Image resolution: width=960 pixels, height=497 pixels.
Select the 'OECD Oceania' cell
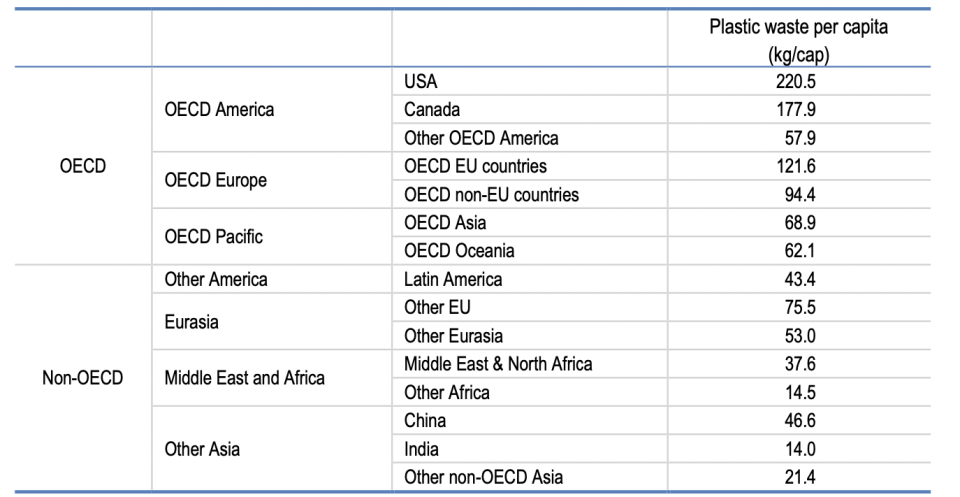(459, 251)
